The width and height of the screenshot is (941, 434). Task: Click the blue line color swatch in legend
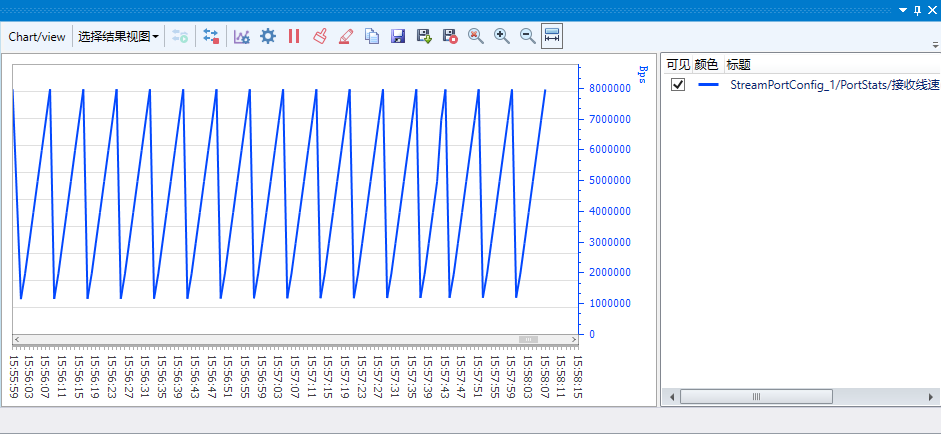pyautogui.click(x=709, y=85)
